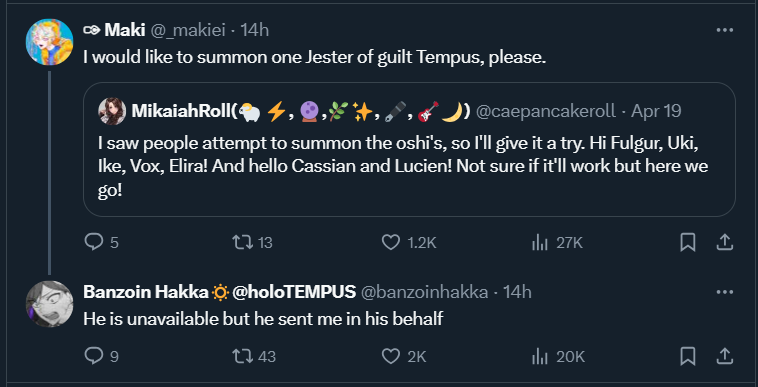Viewport: 758px width, 387px height.
Task: Open Maki's profile avatar
Action: (49, 42)
